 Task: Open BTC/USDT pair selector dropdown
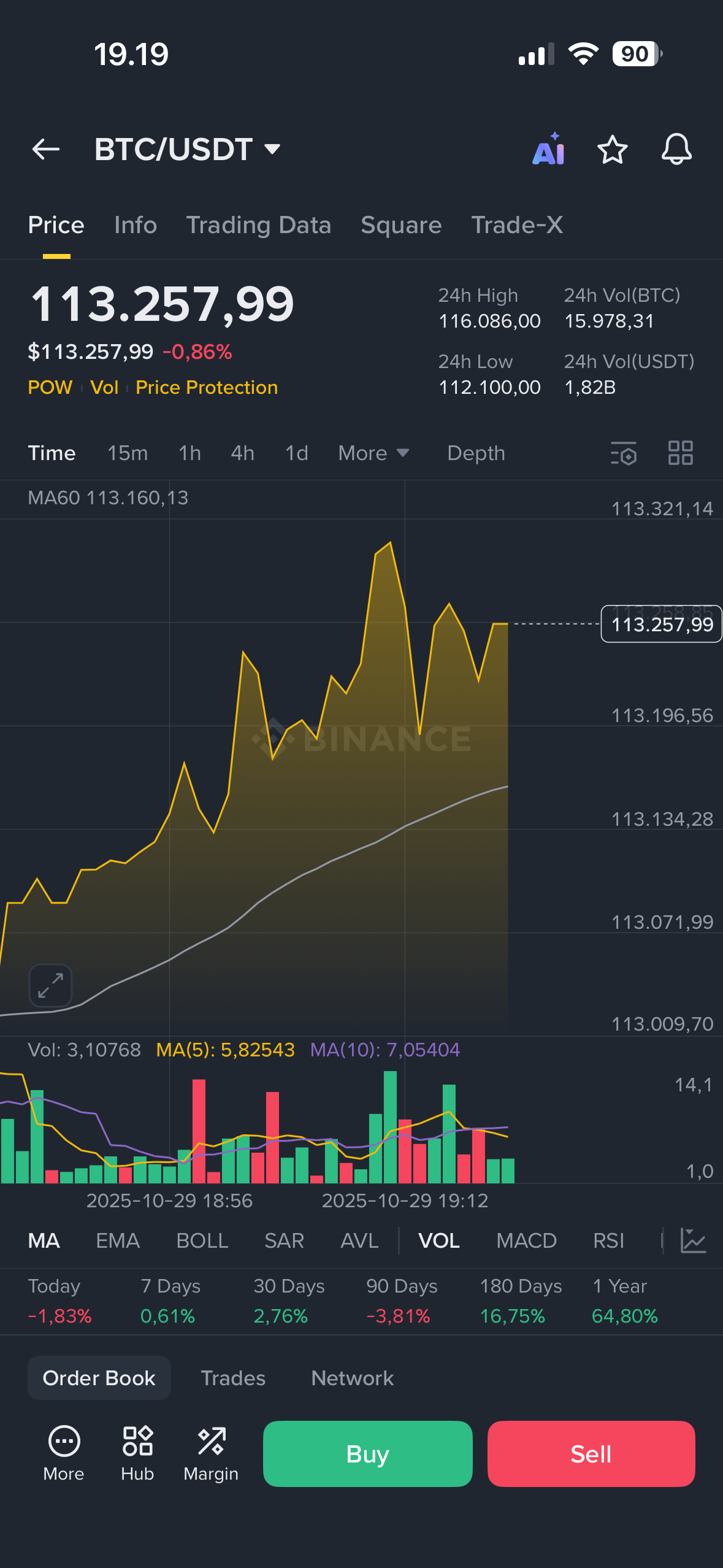click(x=187, y=149)
